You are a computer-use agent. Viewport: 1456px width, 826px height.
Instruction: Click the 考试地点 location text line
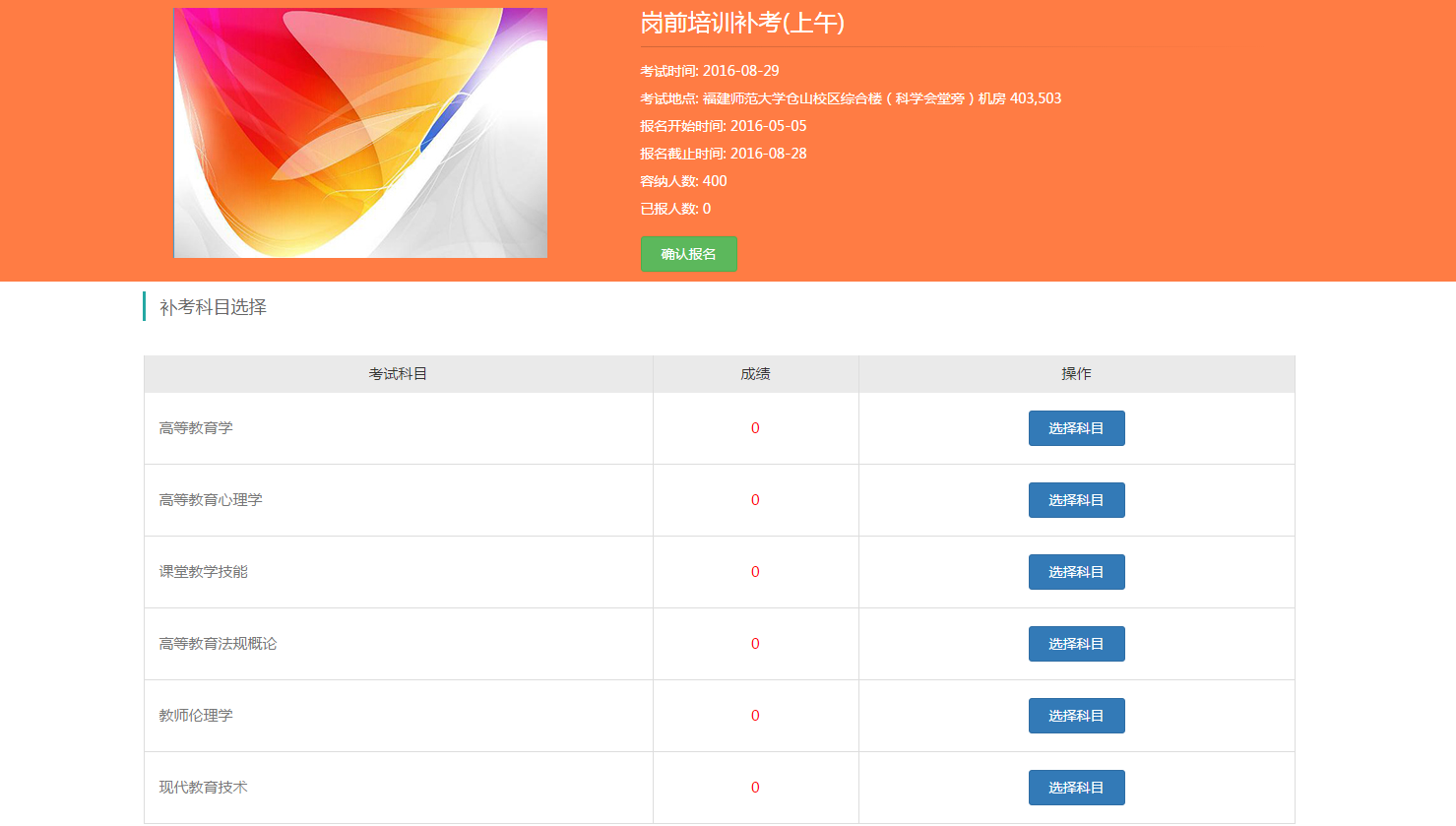(851, 98)
